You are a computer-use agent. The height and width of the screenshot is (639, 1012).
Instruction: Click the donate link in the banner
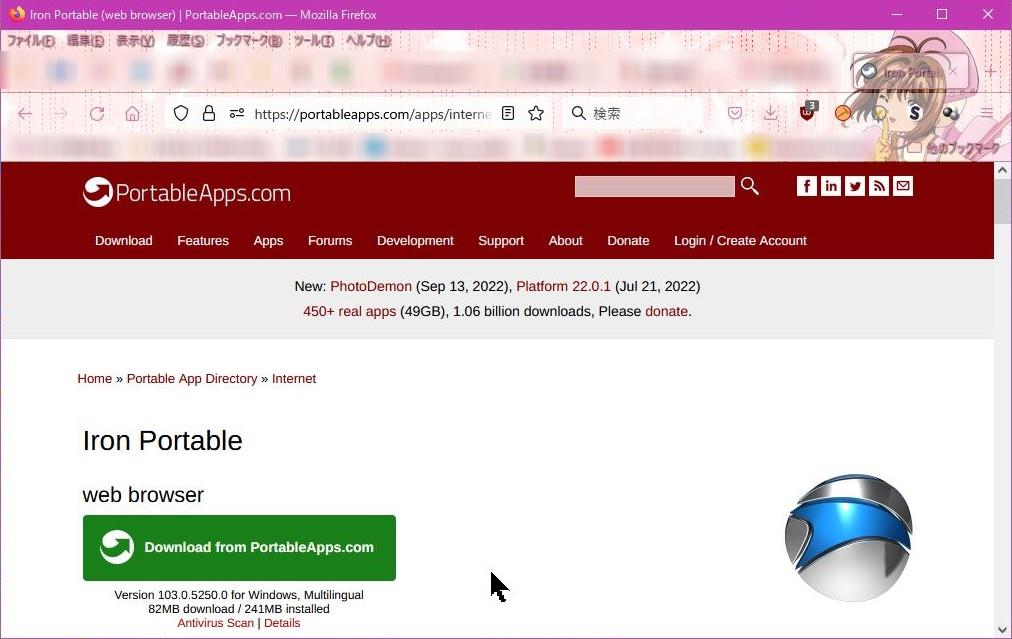click(667, 311)
